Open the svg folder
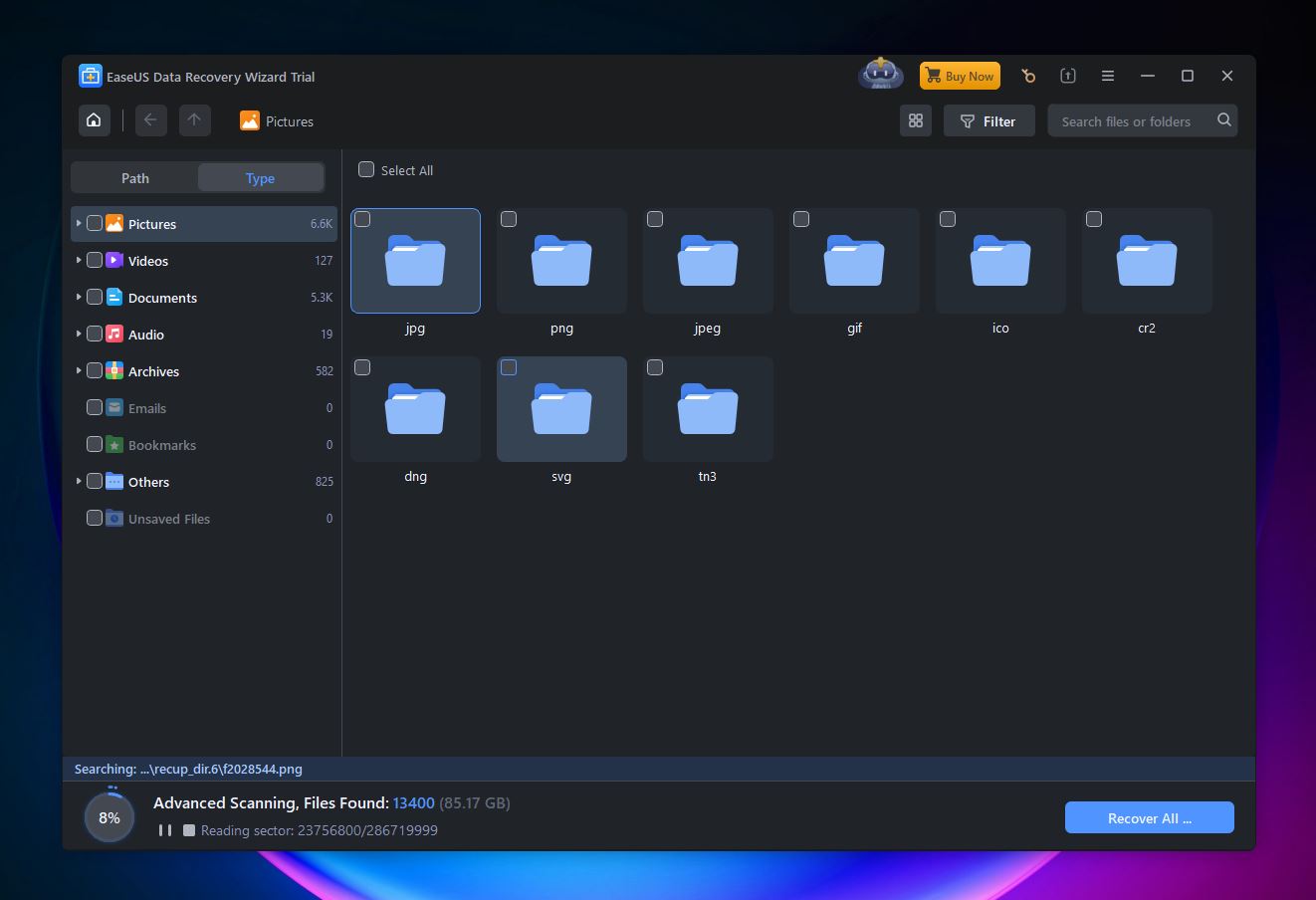This screenshot has width=1316, height=900. pos(561,409)
